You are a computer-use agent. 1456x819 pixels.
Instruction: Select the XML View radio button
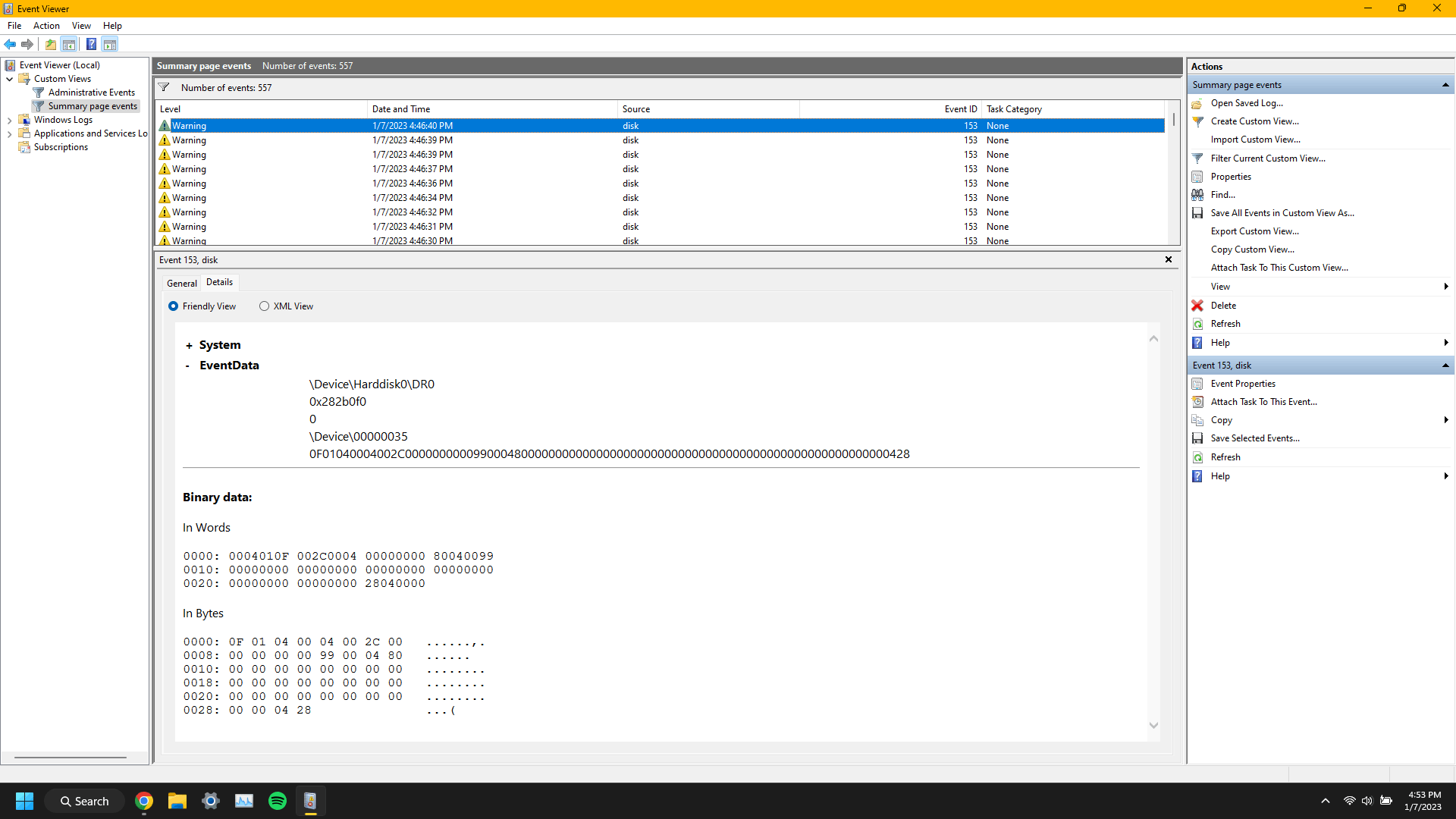click(x=264, y=306)
